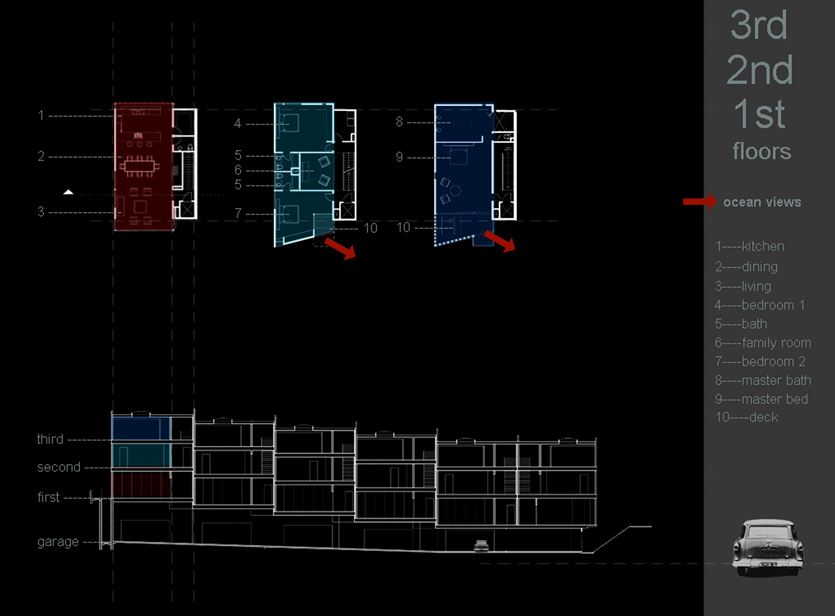The image size is (835, 616).
Task: Click legend entry '4----bedroom 1'
Action: (x=759, y=305)
